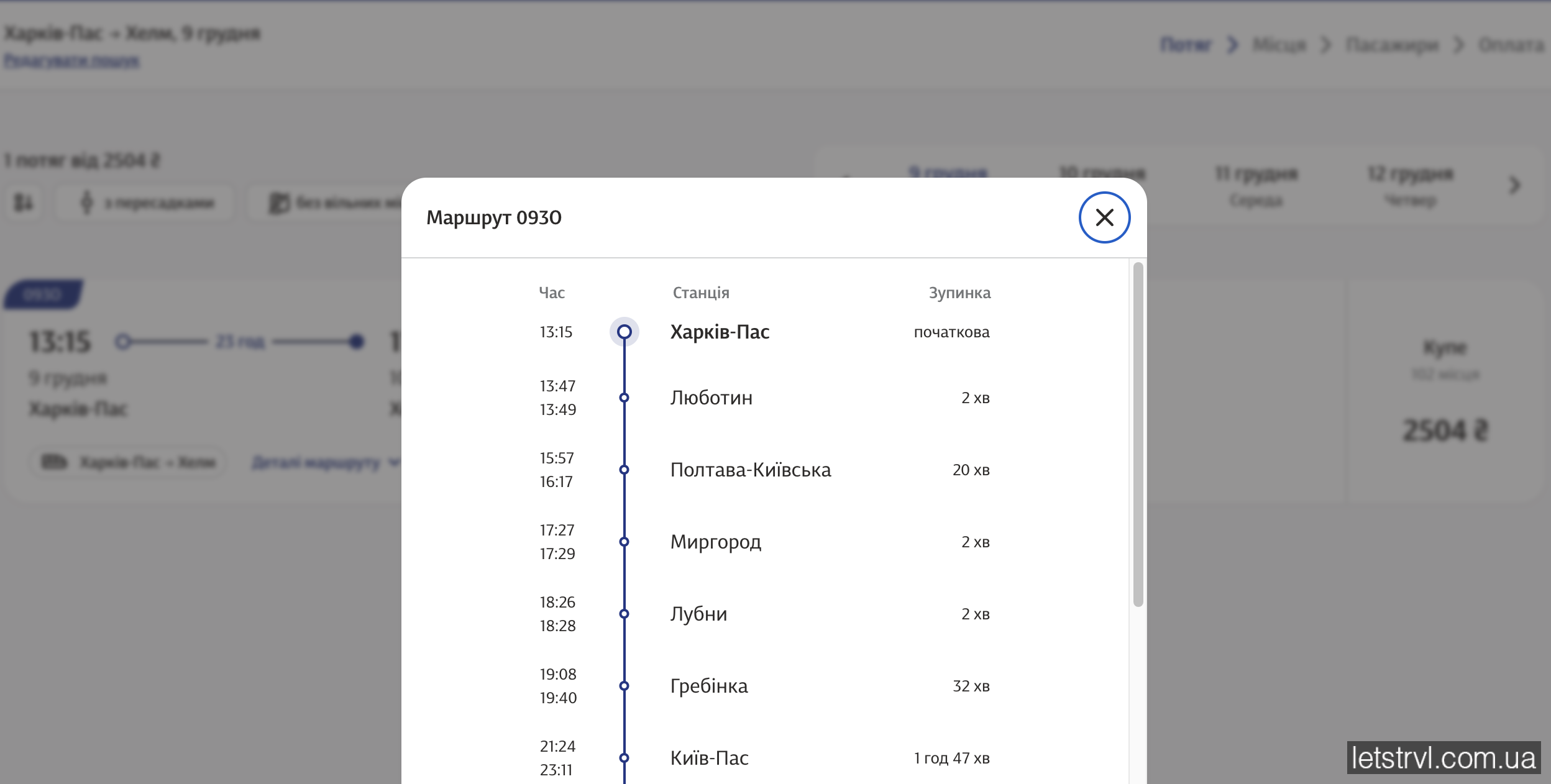Click the Миргород stop circle on the timeline
The height and width of the screenshot is (784, 1551).
pos(624,542)
